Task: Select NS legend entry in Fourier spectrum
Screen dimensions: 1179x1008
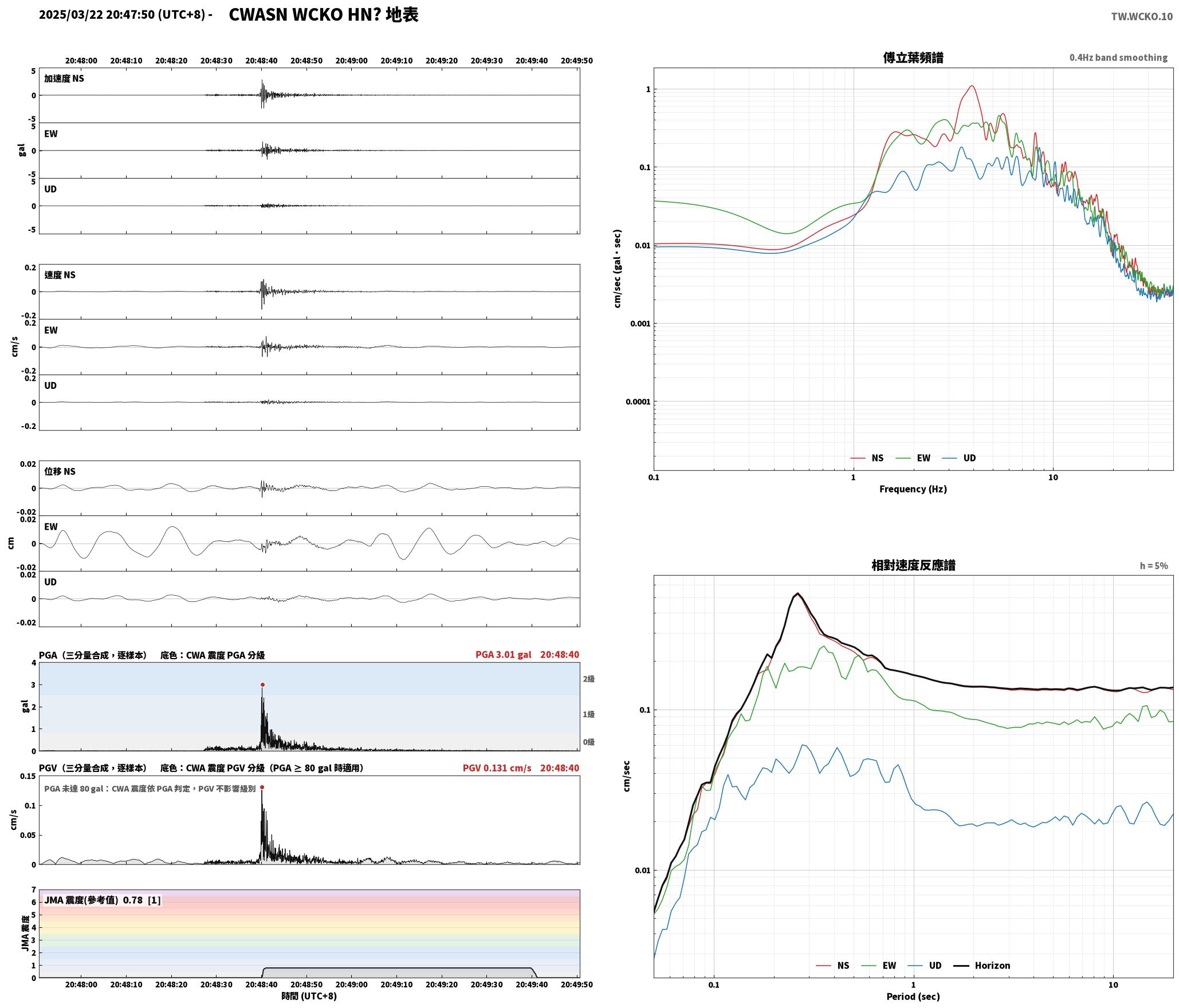Action: 867,458
